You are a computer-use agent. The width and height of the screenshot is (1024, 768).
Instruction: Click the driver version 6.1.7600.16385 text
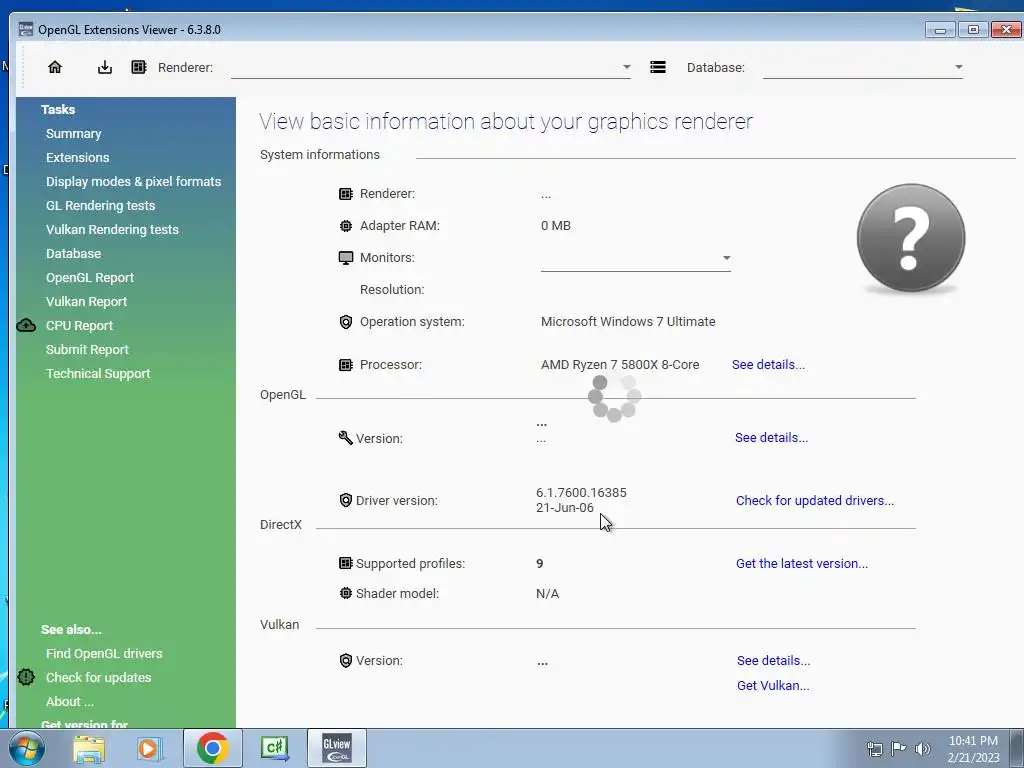tap(581, 492)
